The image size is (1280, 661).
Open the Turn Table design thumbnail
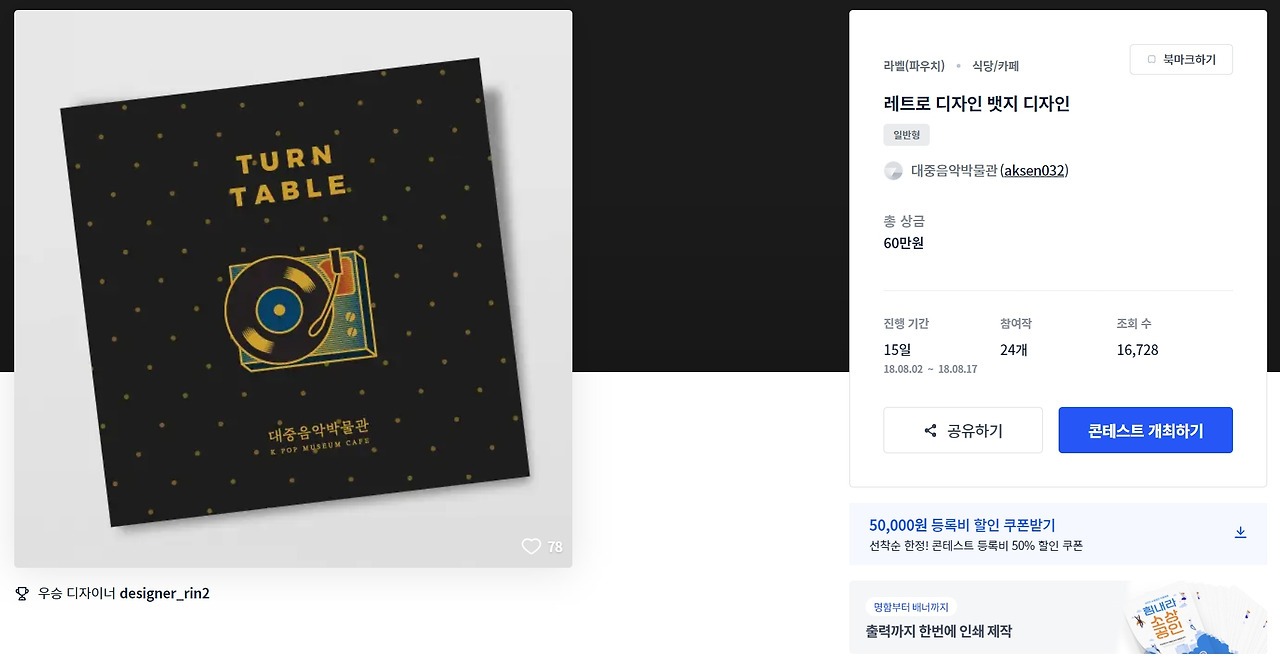[293, 289]
